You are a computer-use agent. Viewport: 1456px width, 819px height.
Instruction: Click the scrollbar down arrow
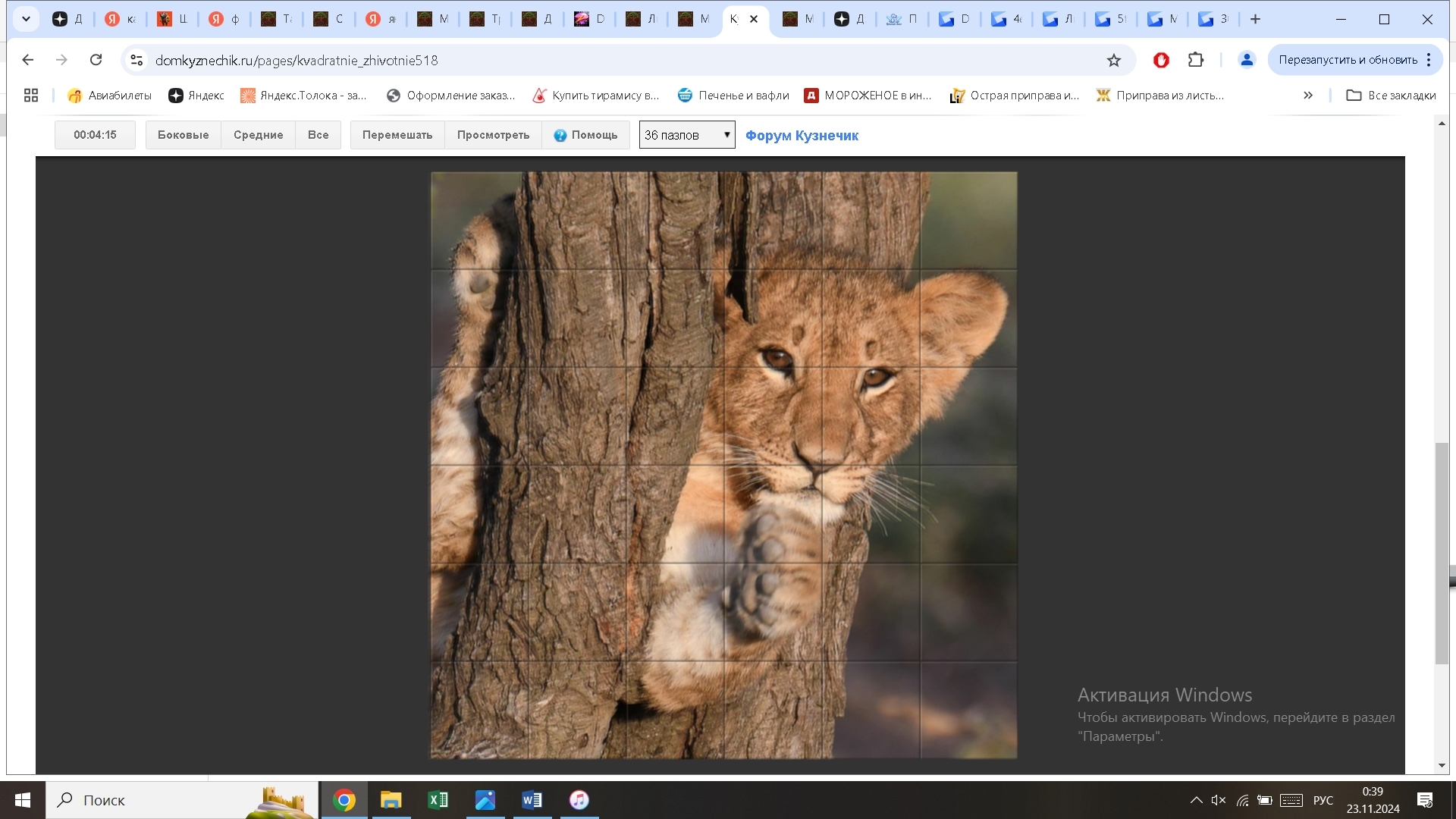point(1442,765)
